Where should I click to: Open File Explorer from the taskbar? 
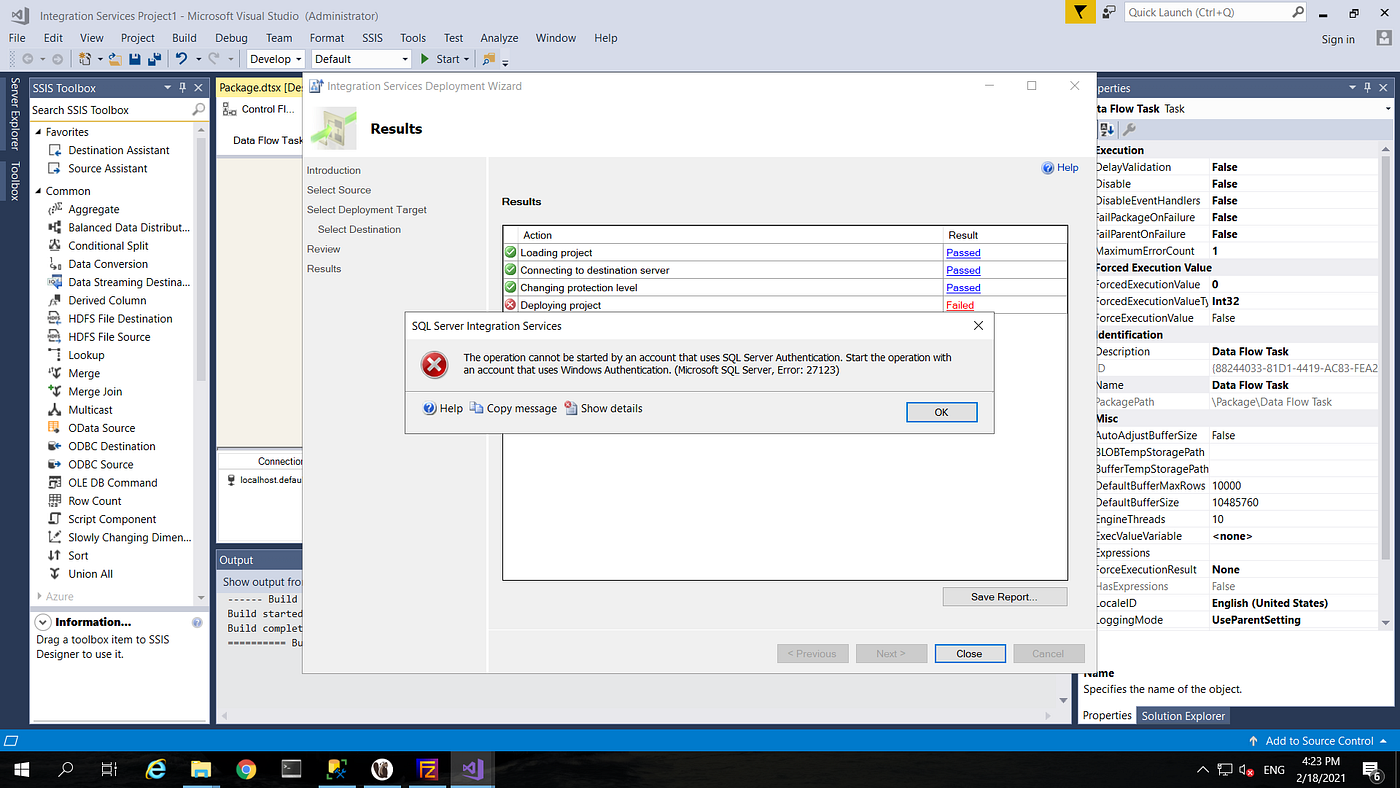(x=201, y=769)
